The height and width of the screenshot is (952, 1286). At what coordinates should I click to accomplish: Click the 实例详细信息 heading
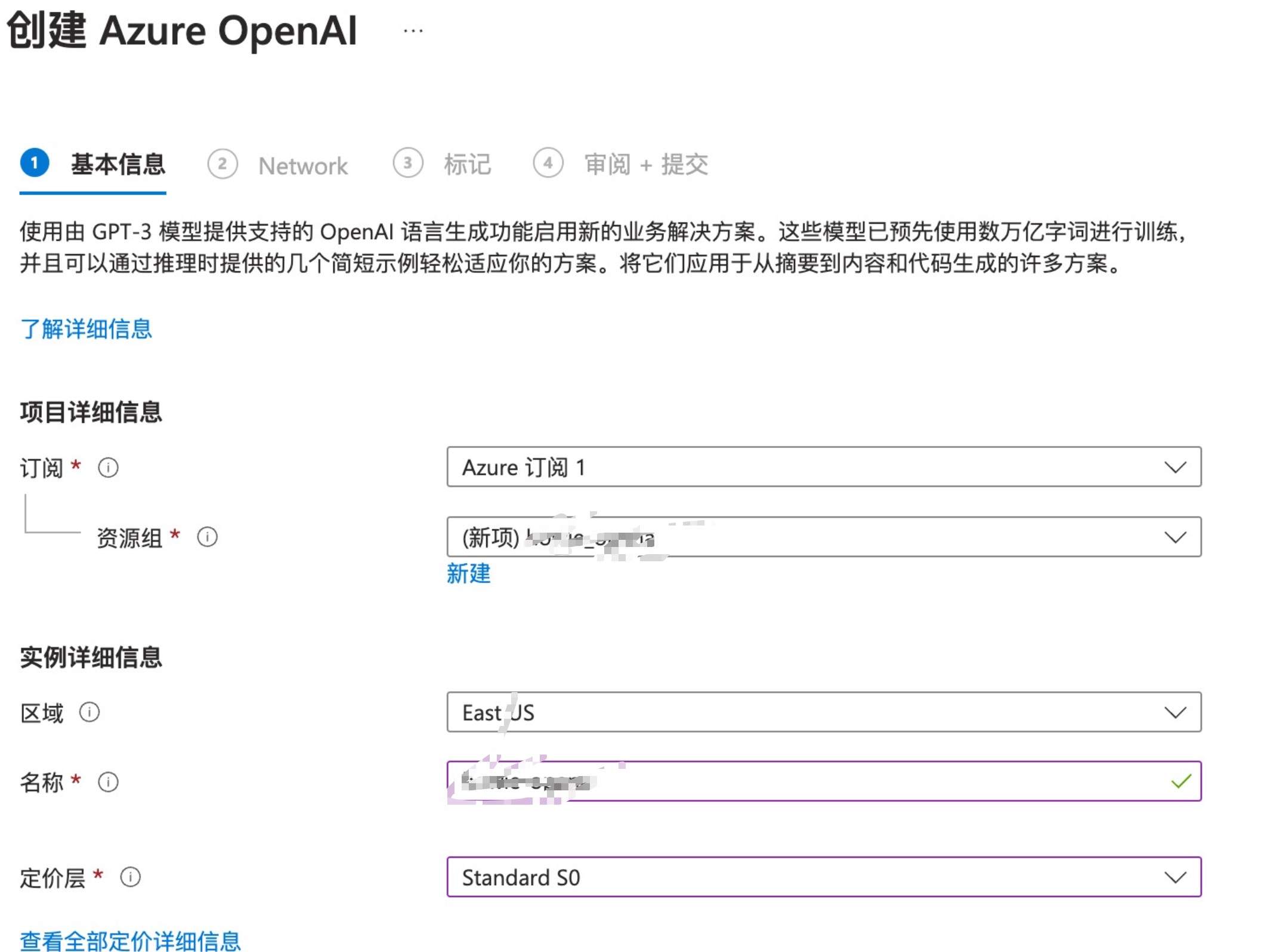(91, 657)
